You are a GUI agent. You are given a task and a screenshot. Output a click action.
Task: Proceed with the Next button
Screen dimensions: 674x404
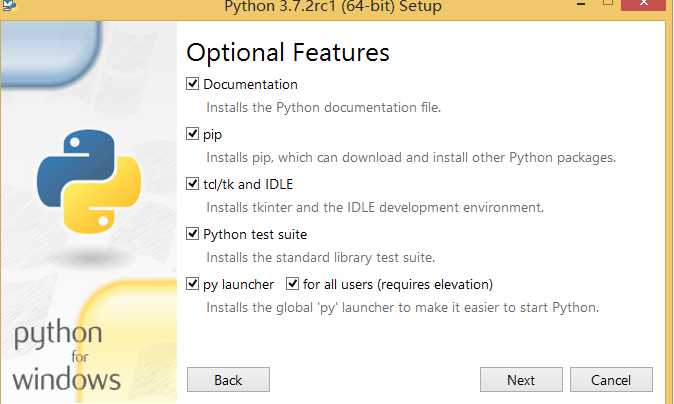point(521,380)
